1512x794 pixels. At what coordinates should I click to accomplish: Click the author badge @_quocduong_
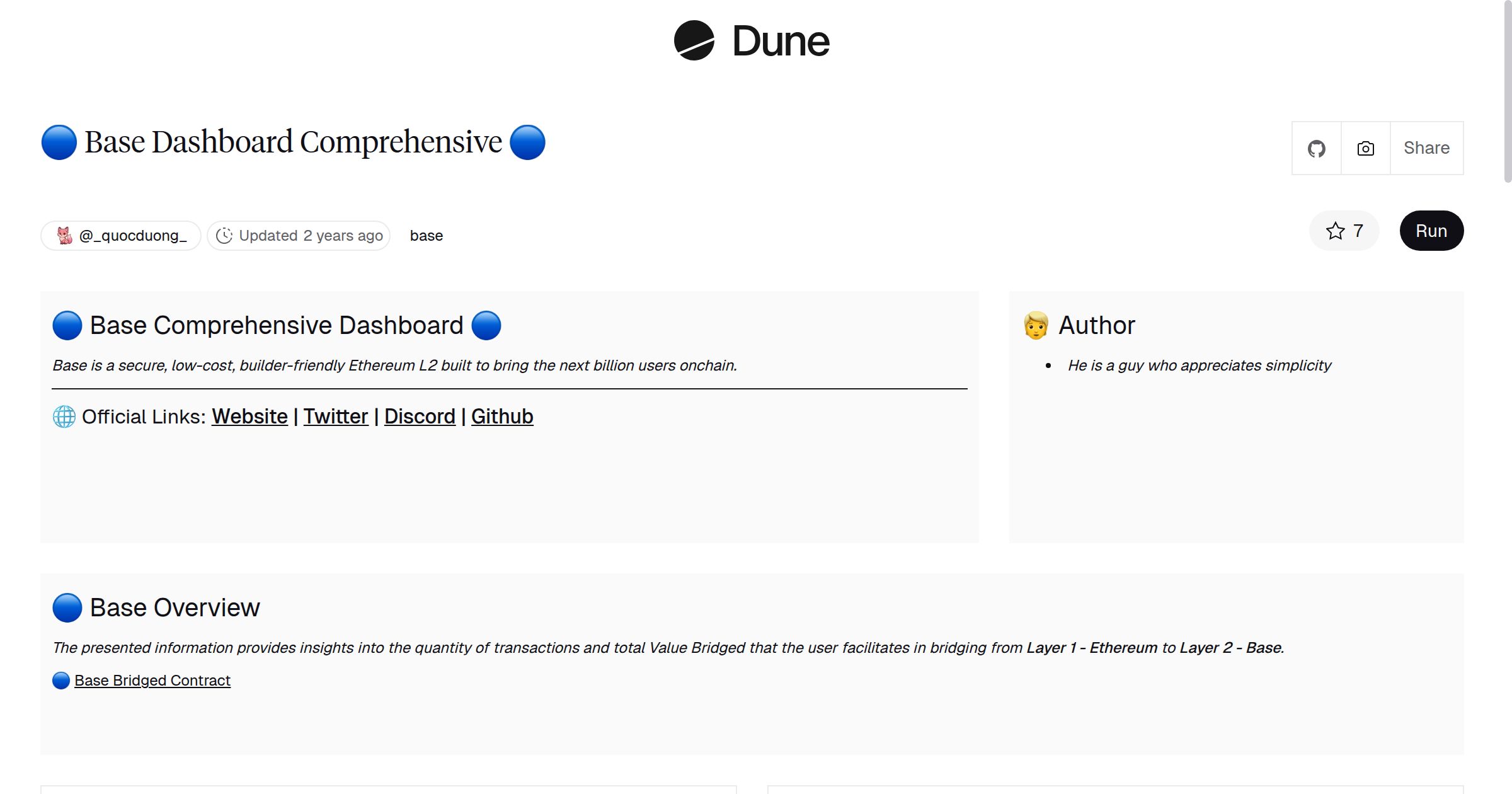tap(121, 235)
